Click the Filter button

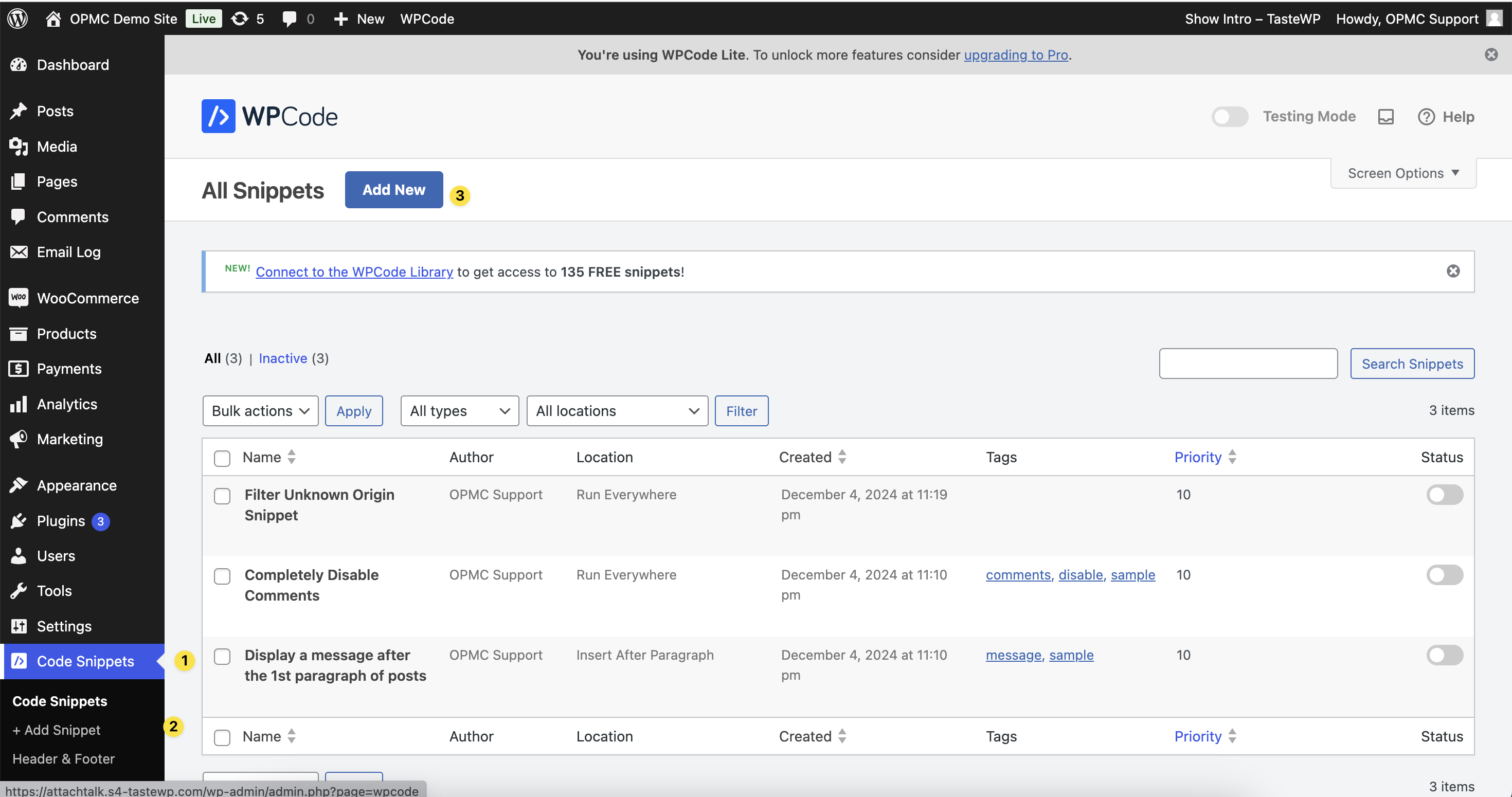[x=741, y=411]
